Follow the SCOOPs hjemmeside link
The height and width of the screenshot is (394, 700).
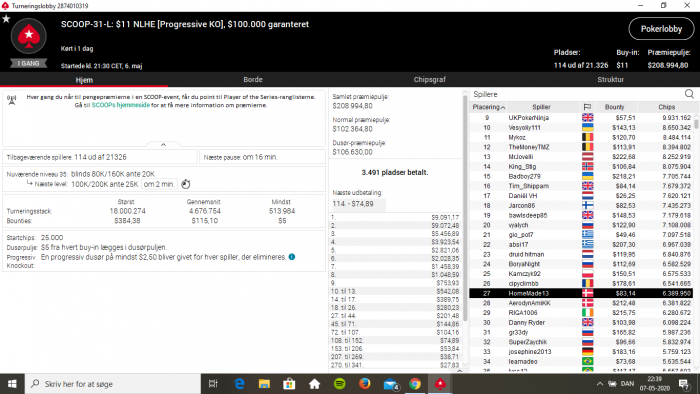[121, 105]
